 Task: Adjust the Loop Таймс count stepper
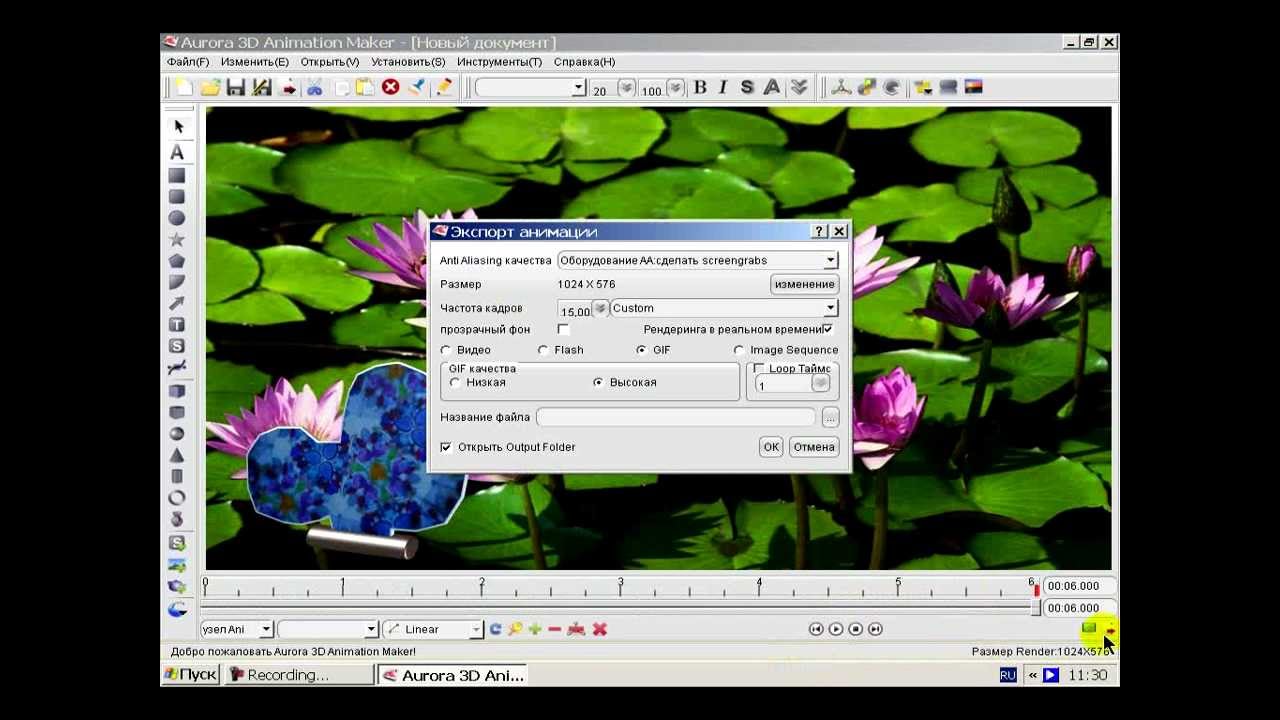820,384
